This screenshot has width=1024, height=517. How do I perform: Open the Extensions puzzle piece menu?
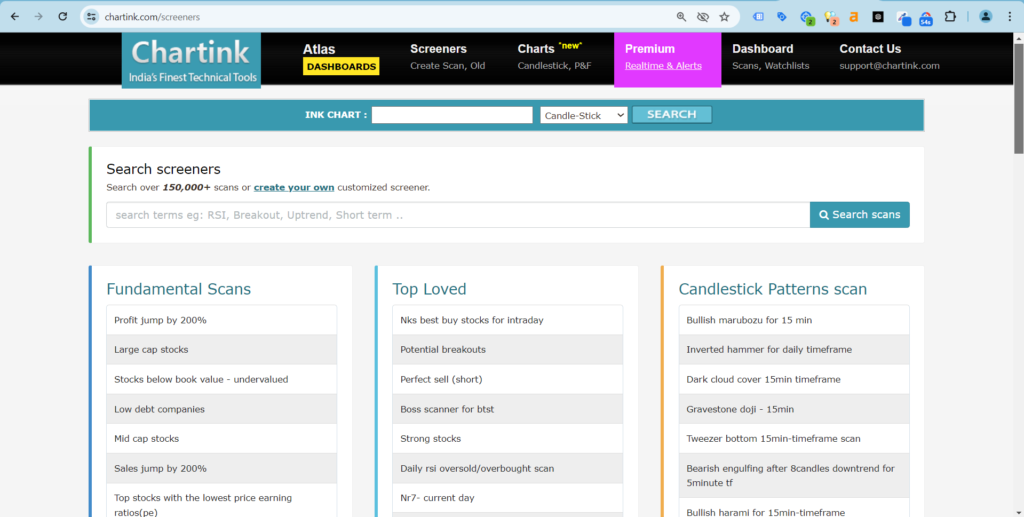950,17
